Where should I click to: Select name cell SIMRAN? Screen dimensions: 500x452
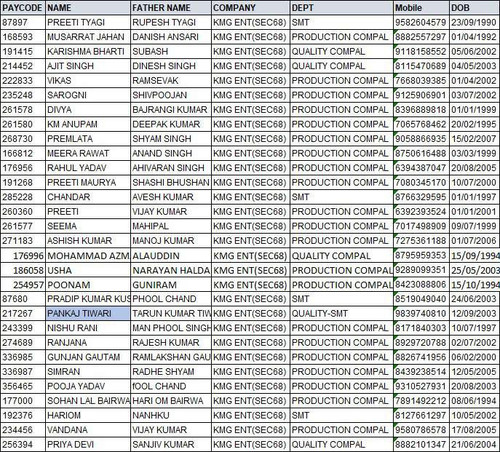88,372
